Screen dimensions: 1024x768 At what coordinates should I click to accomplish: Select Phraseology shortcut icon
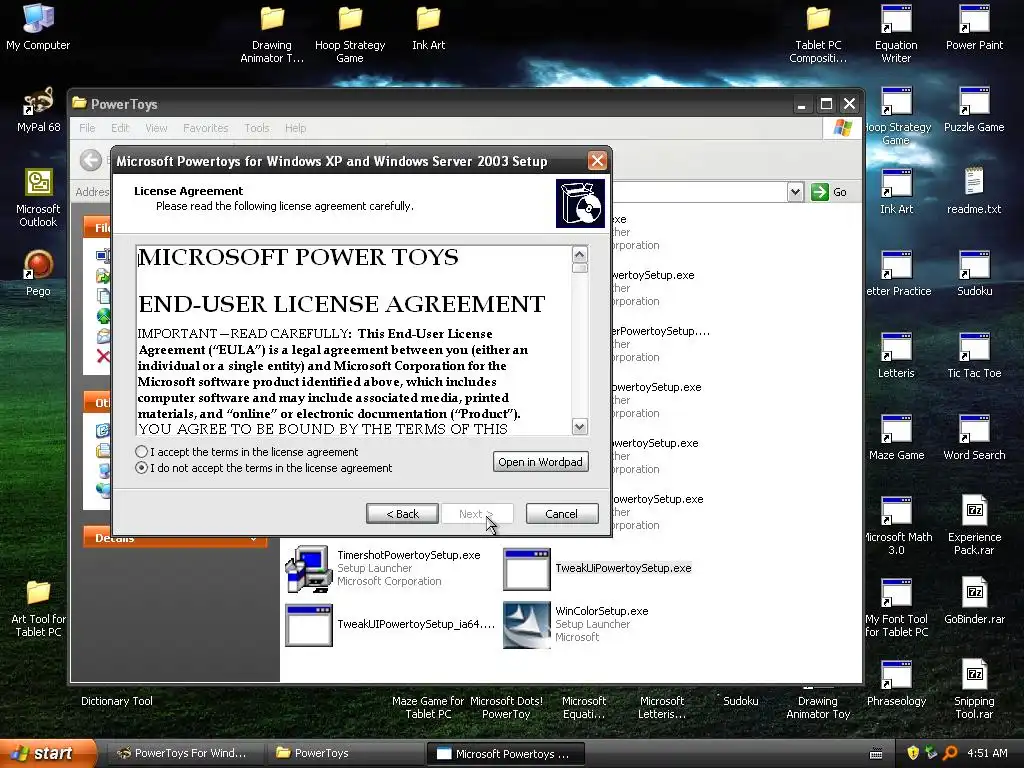[896, 675]
